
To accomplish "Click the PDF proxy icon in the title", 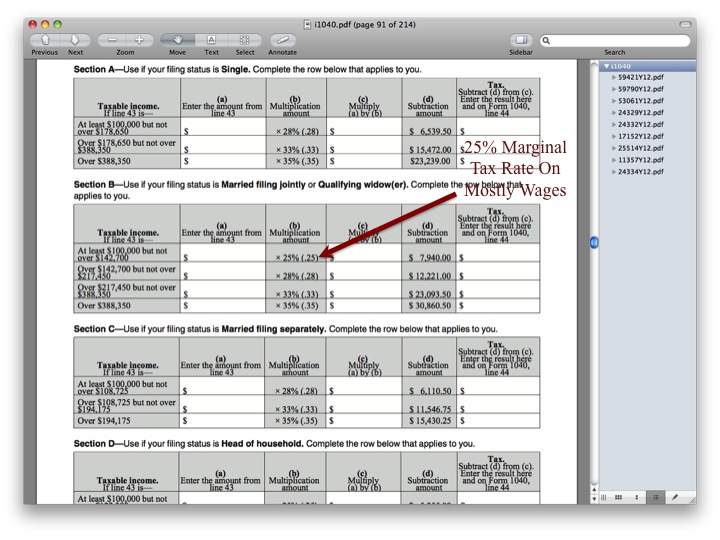I will [307, 24].
